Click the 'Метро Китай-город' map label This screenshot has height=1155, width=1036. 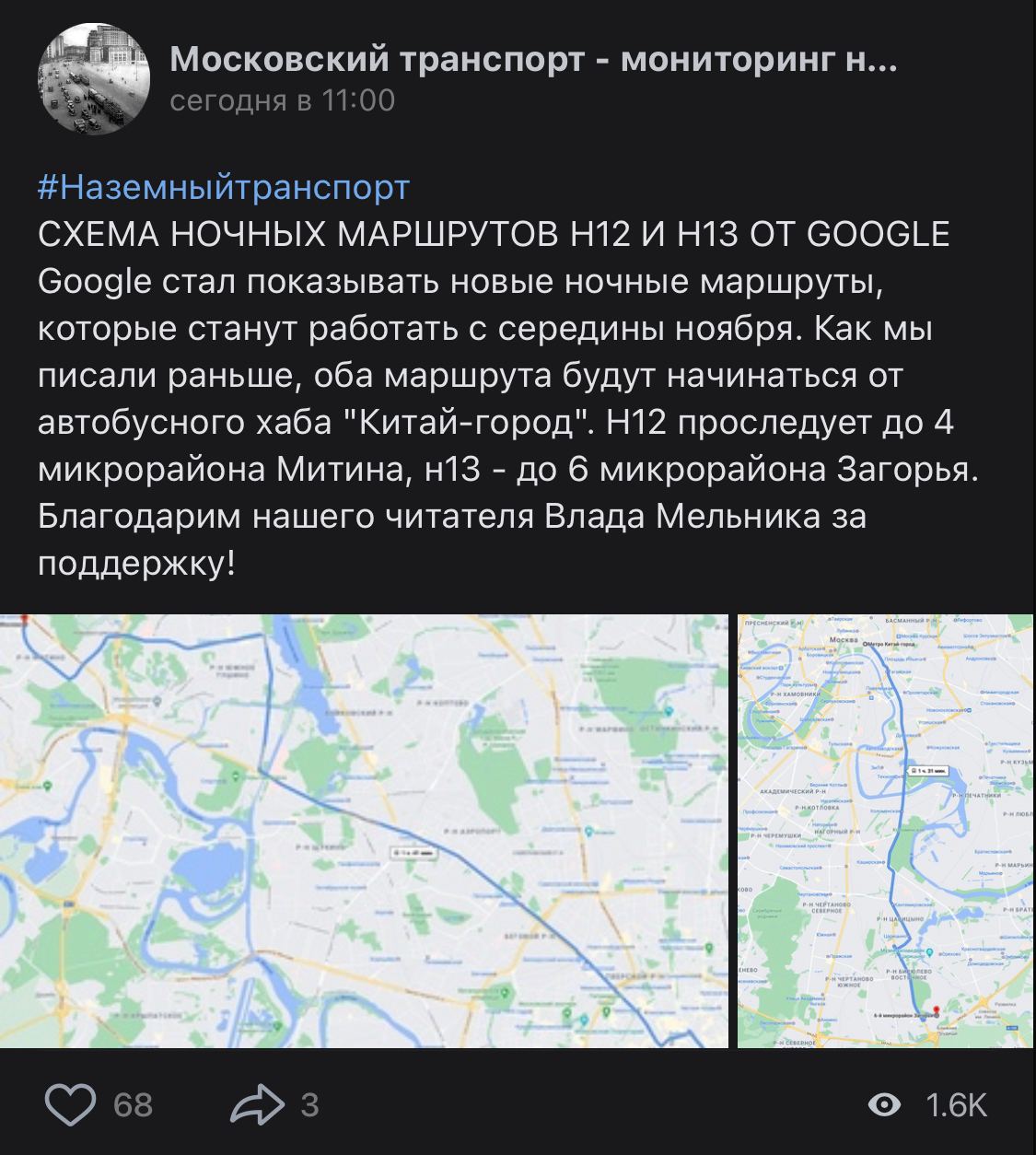point(890,644)
